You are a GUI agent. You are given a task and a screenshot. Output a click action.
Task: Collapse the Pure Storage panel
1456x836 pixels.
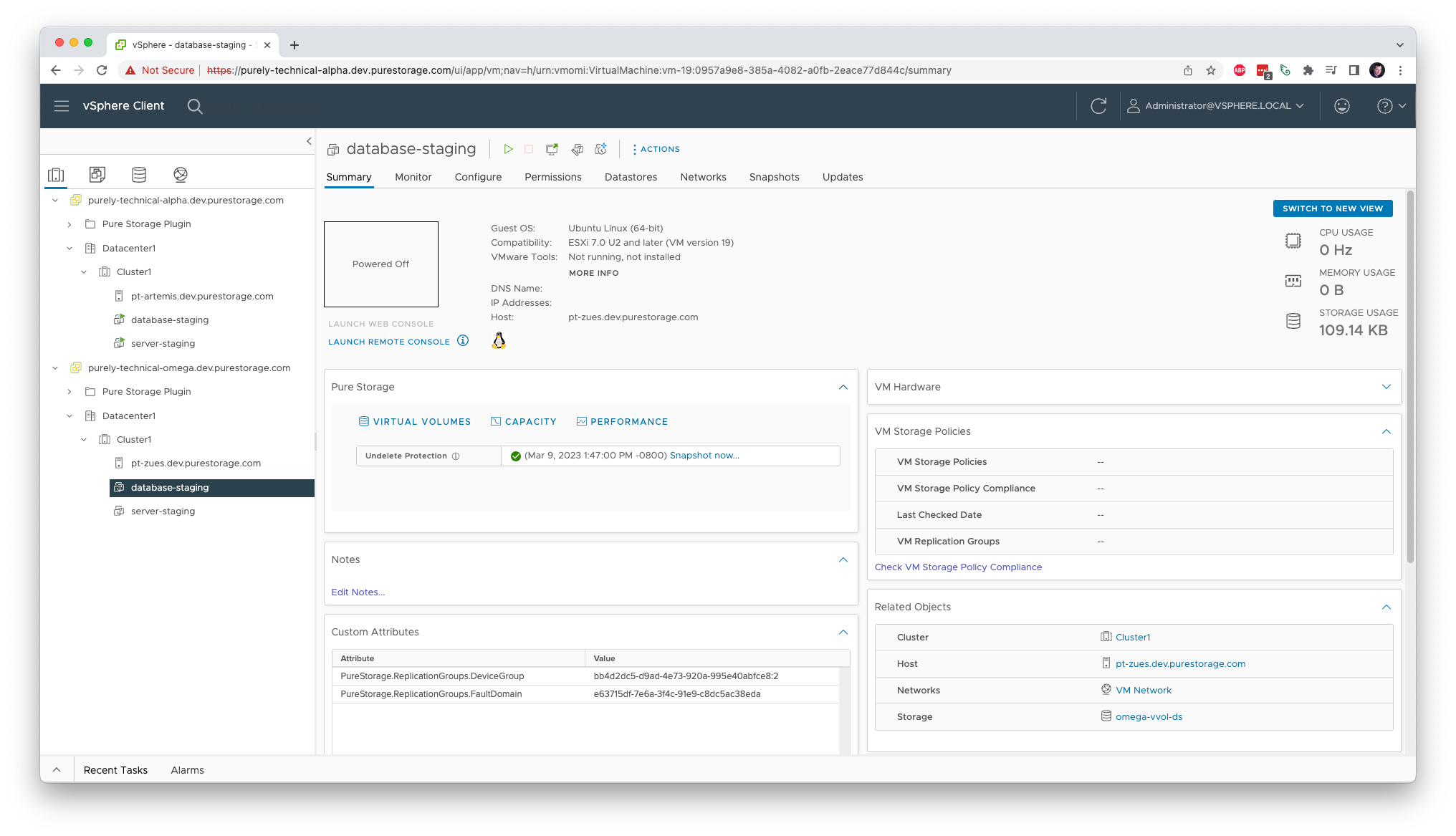843,388
